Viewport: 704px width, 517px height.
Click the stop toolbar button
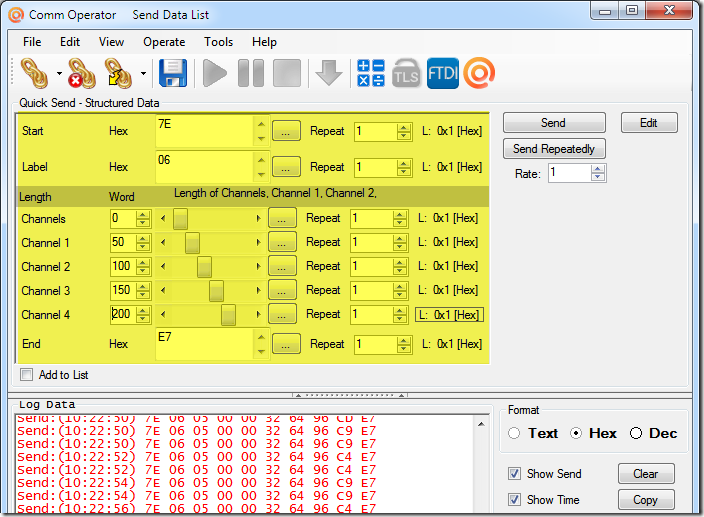[x=287, y=73]
